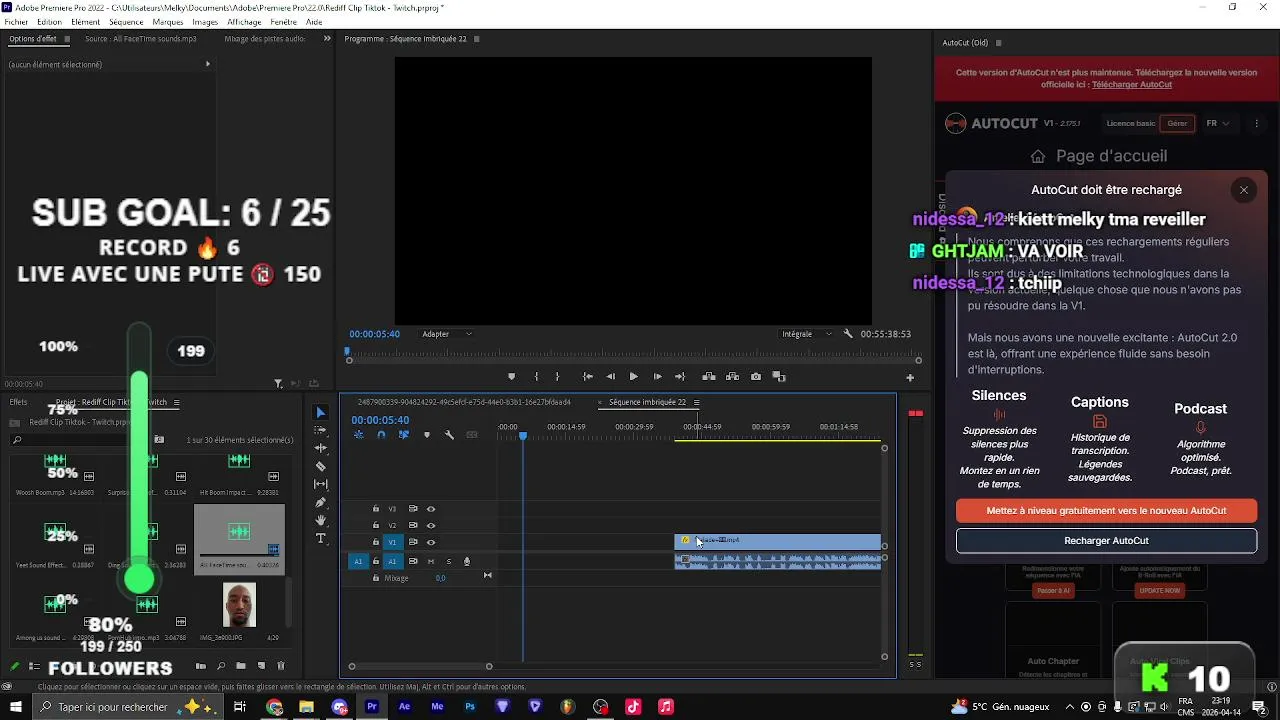Switch to the Effets tab

(18, 402)
